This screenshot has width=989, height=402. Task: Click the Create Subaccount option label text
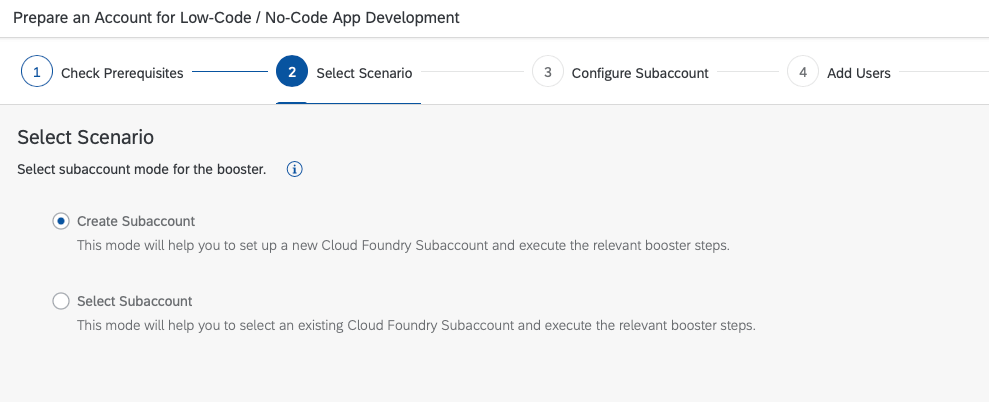pos(136,222)
